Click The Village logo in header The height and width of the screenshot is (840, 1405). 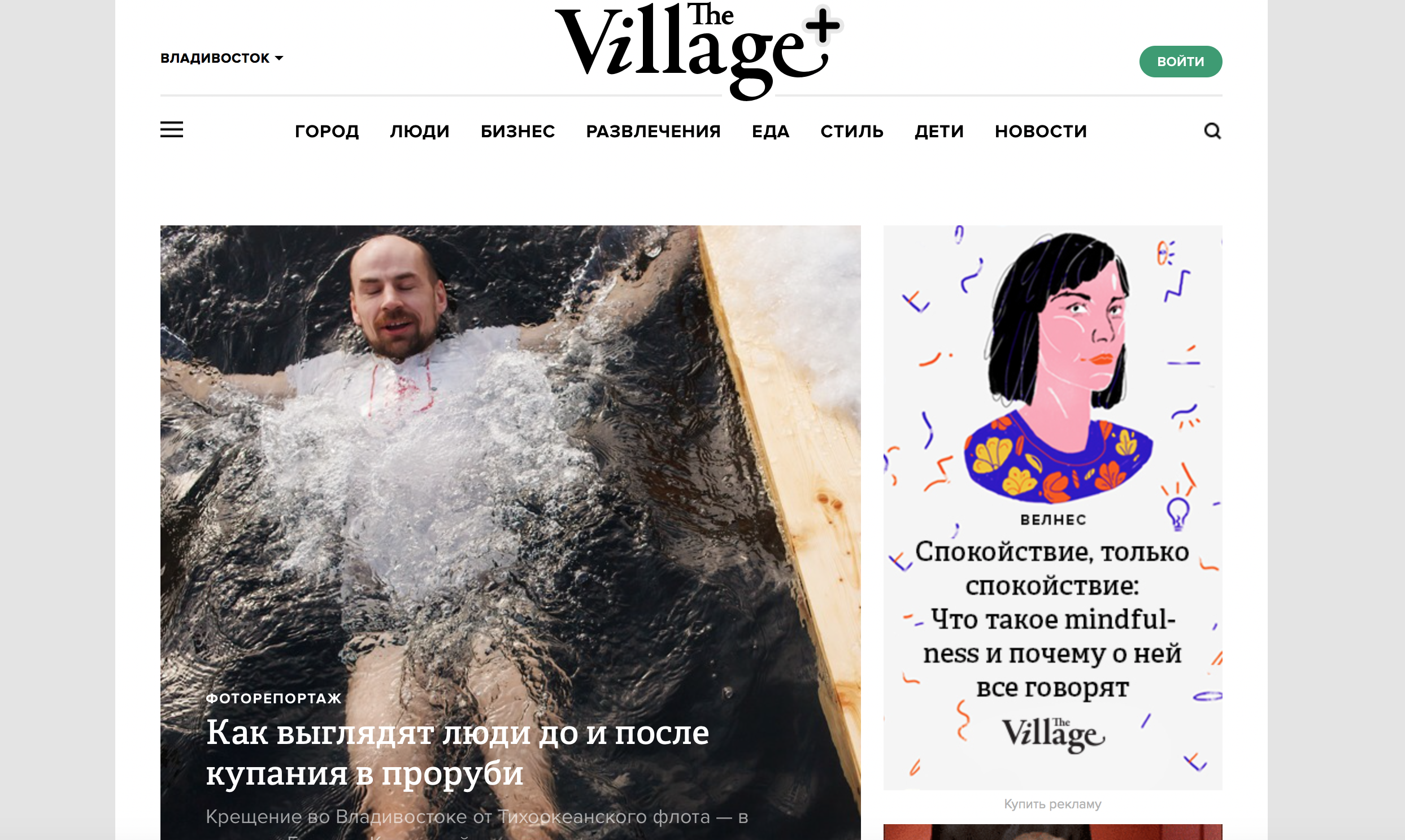tap(690, 51)
